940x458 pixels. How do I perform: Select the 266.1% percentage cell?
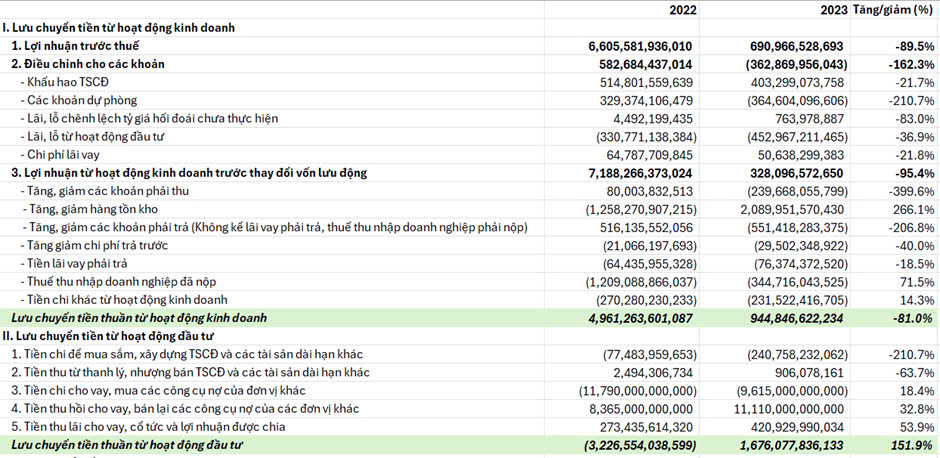914,209
